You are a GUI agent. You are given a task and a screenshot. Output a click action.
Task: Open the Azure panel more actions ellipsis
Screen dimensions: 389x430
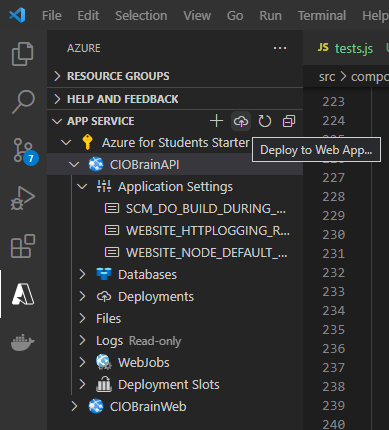280,48
